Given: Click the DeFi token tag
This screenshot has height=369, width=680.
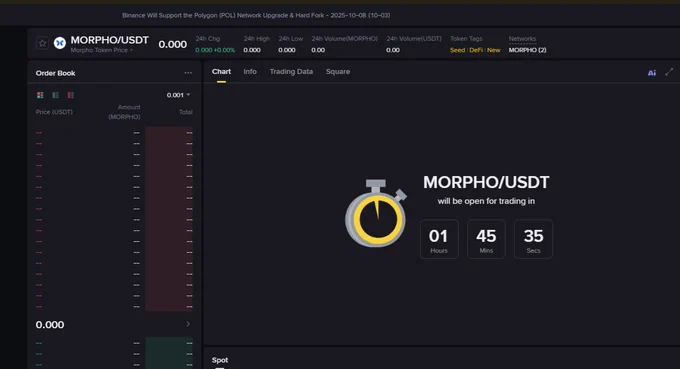Looking at the screenshot, I should click(x=476, y=50).
